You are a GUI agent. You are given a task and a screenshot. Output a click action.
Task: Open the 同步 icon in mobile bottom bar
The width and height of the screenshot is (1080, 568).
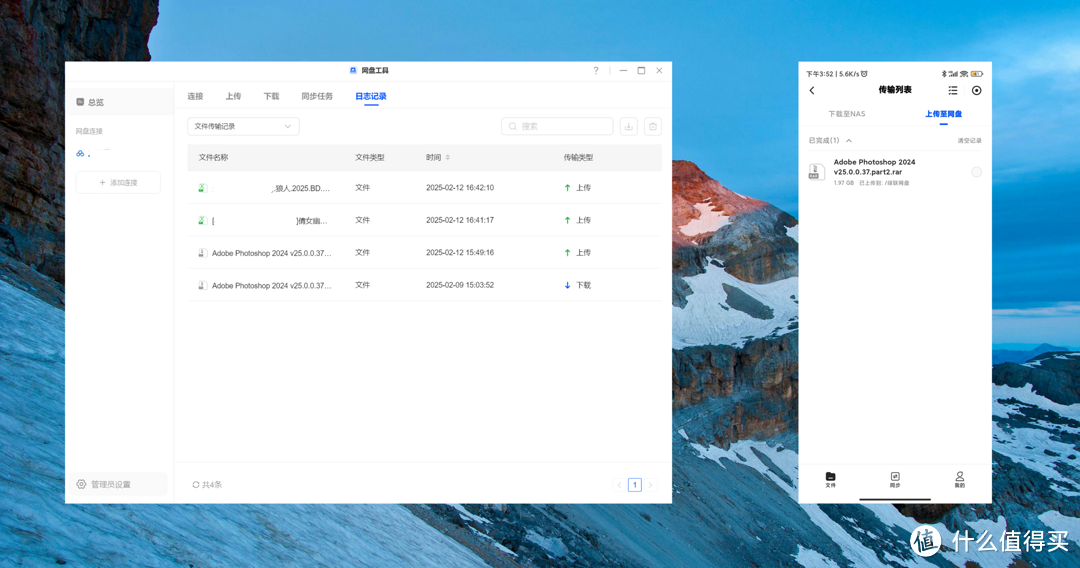(x=895, y=479)
